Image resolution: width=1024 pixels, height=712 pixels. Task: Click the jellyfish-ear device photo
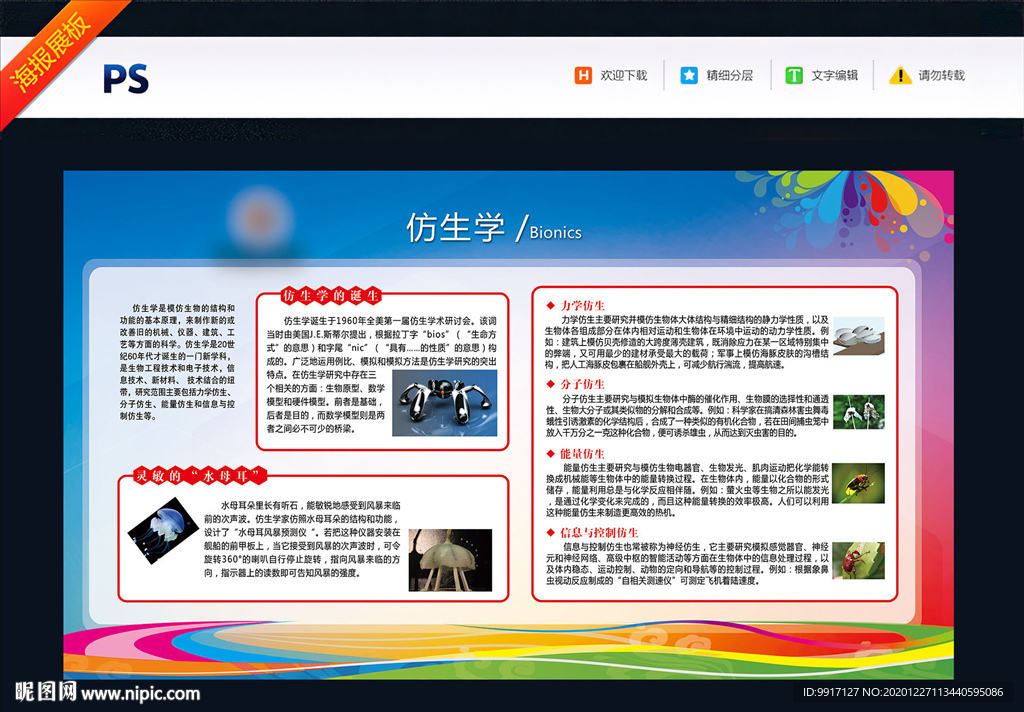tap(450, 560)
